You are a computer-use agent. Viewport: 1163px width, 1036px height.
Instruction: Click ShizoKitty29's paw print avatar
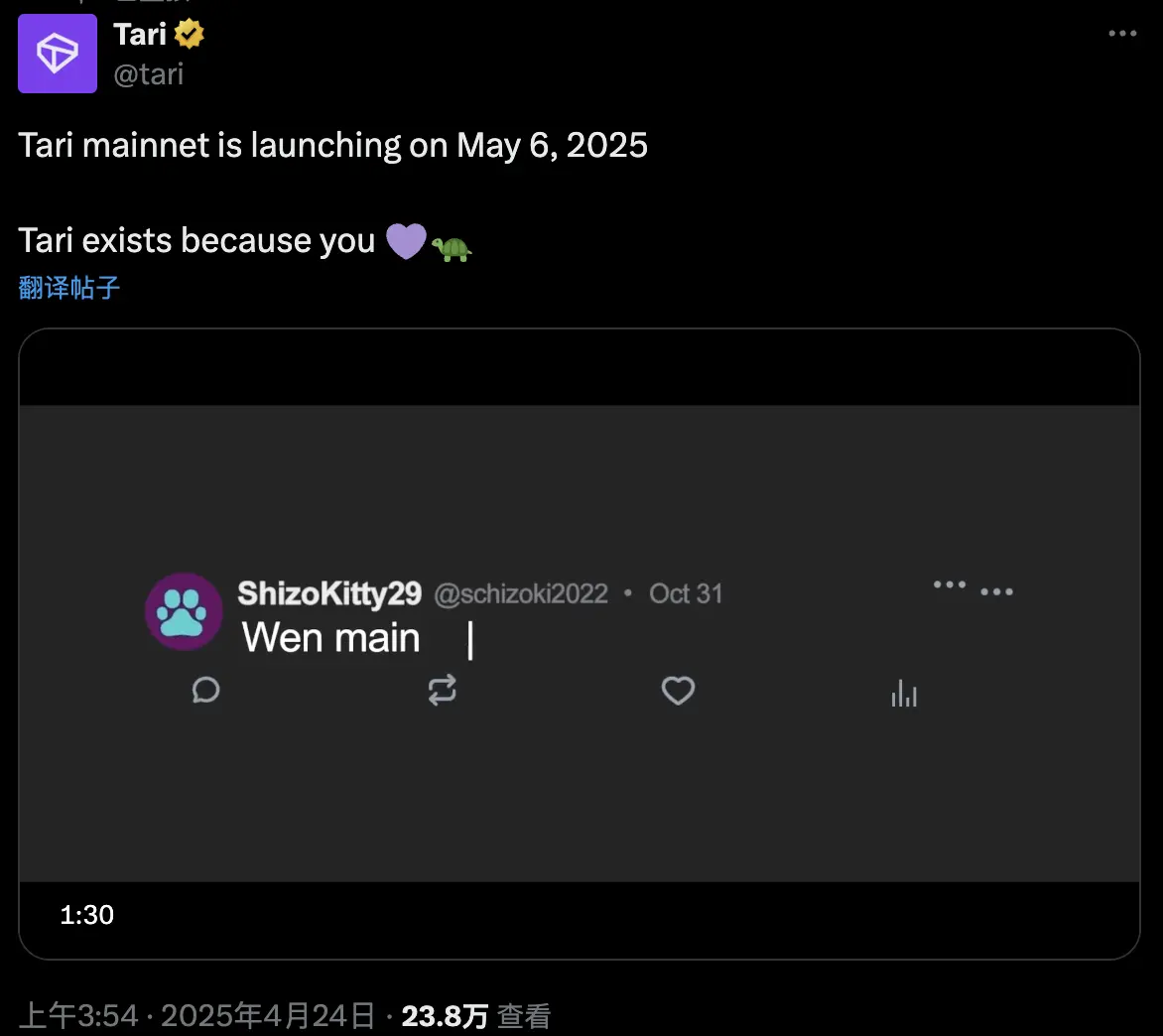pyautogui.click(x=184, y=611)
